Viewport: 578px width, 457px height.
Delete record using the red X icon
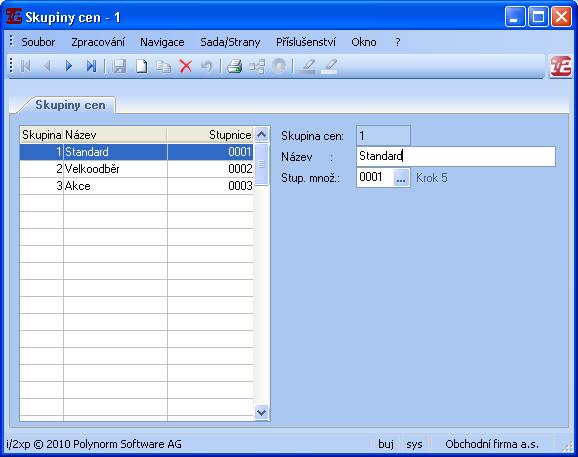[185, 66]
